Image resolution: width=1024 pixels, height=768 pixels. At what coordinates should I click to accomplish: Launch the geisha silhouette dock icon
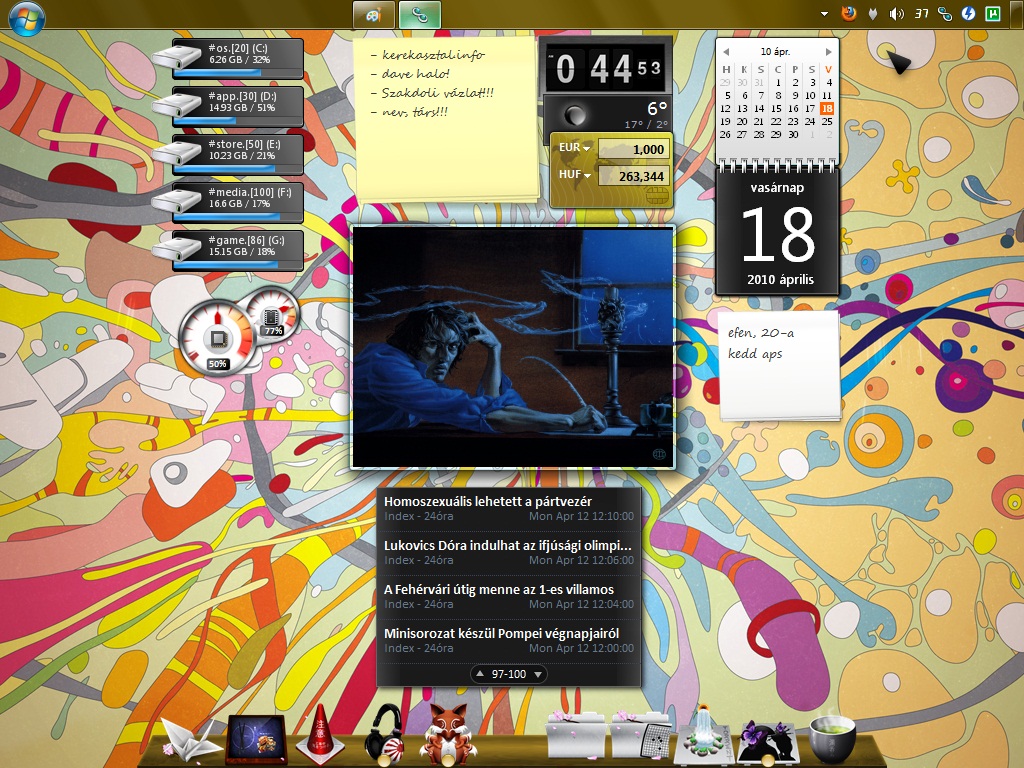767,743
